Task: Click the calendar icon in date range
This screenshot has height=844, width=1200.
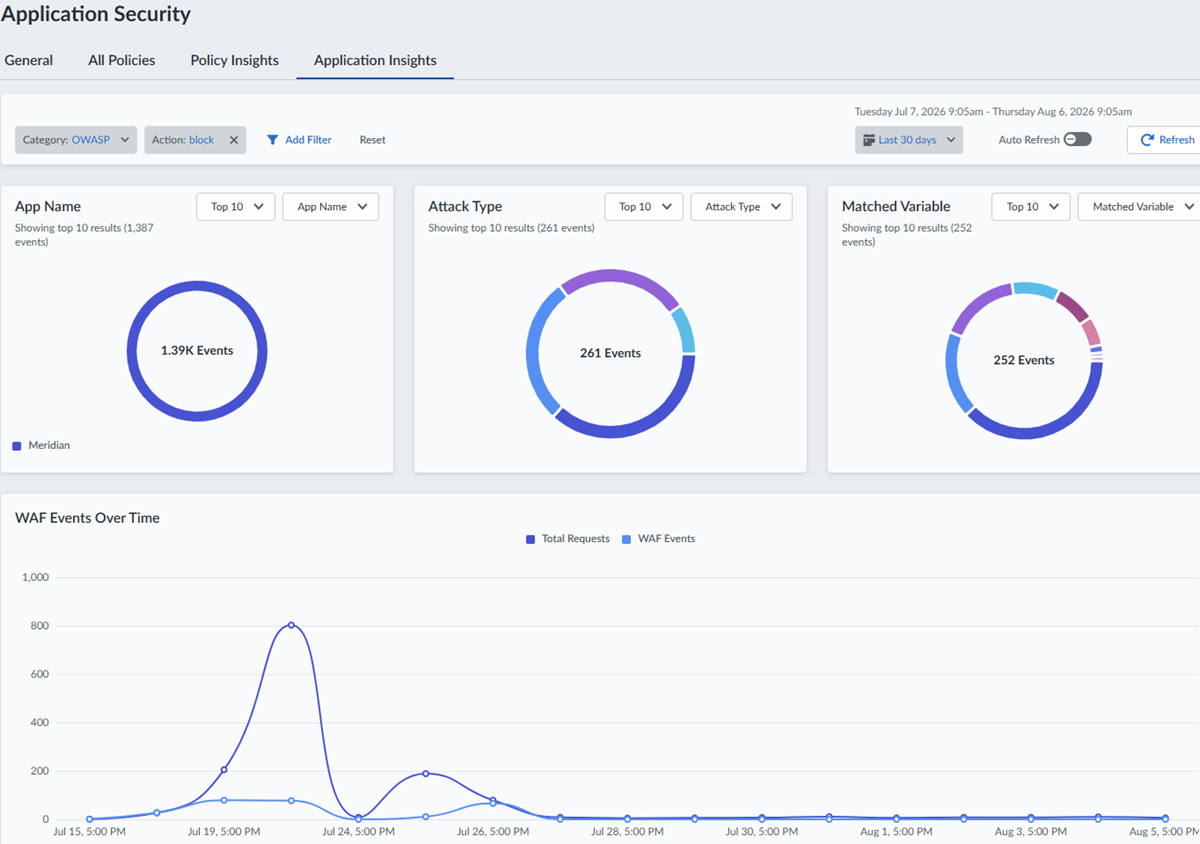Action: (x=869, y=140)
